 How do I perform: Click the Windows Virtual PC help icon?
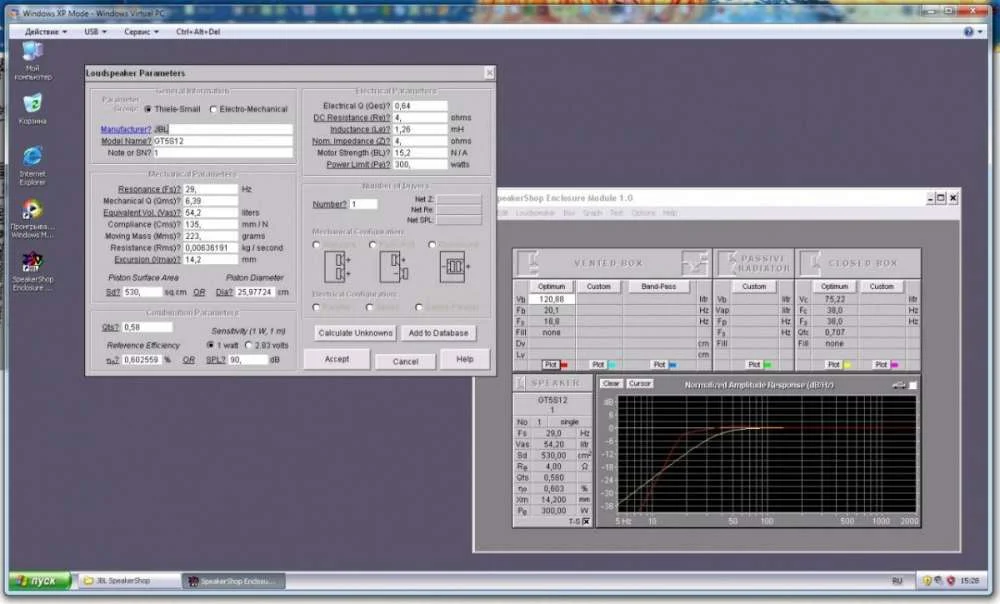pos(968,31)
